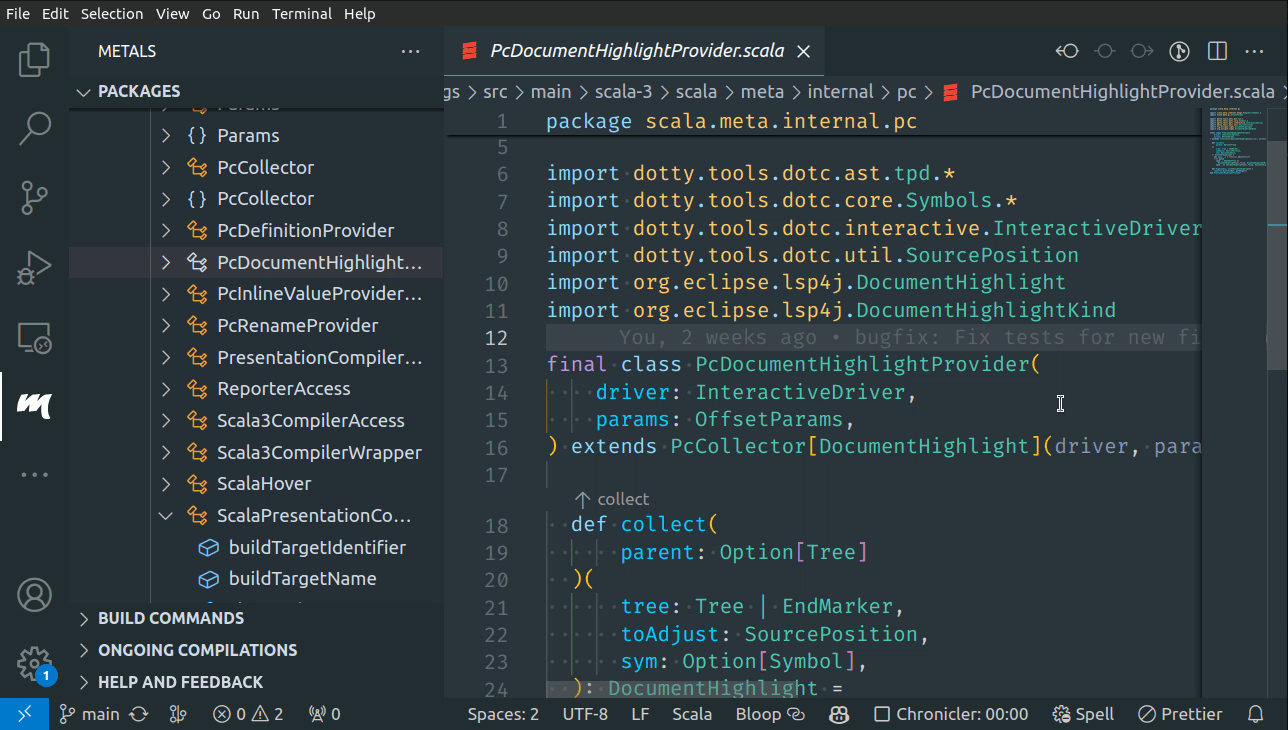Viewport: 1288px width, 730px height.
Task: Open the Go menu
Action: [211, 14]
